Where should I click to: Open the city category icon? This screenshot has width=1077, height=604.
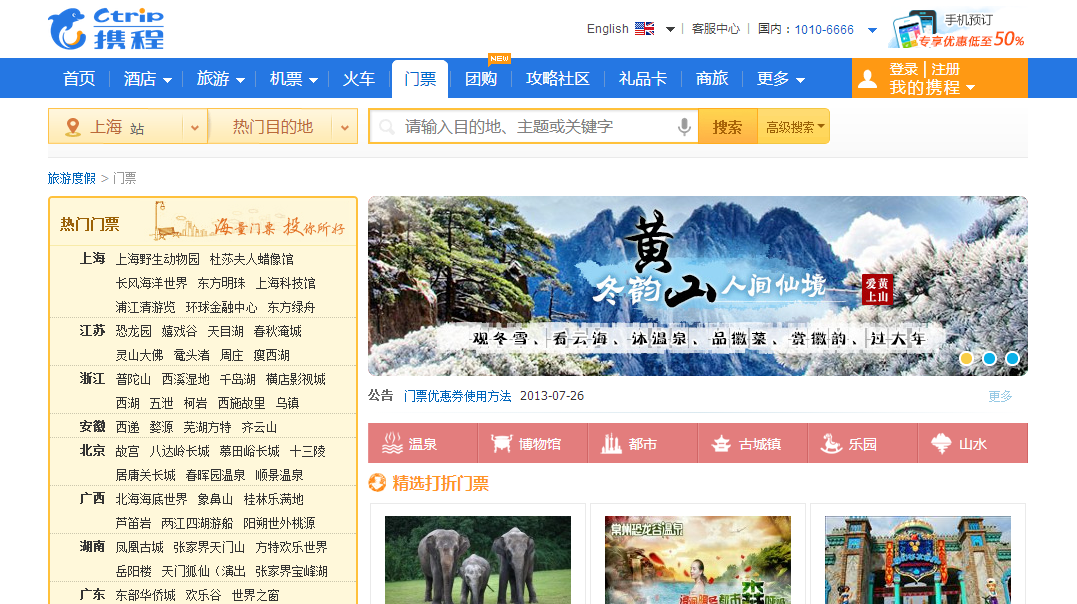click(612, 444)
